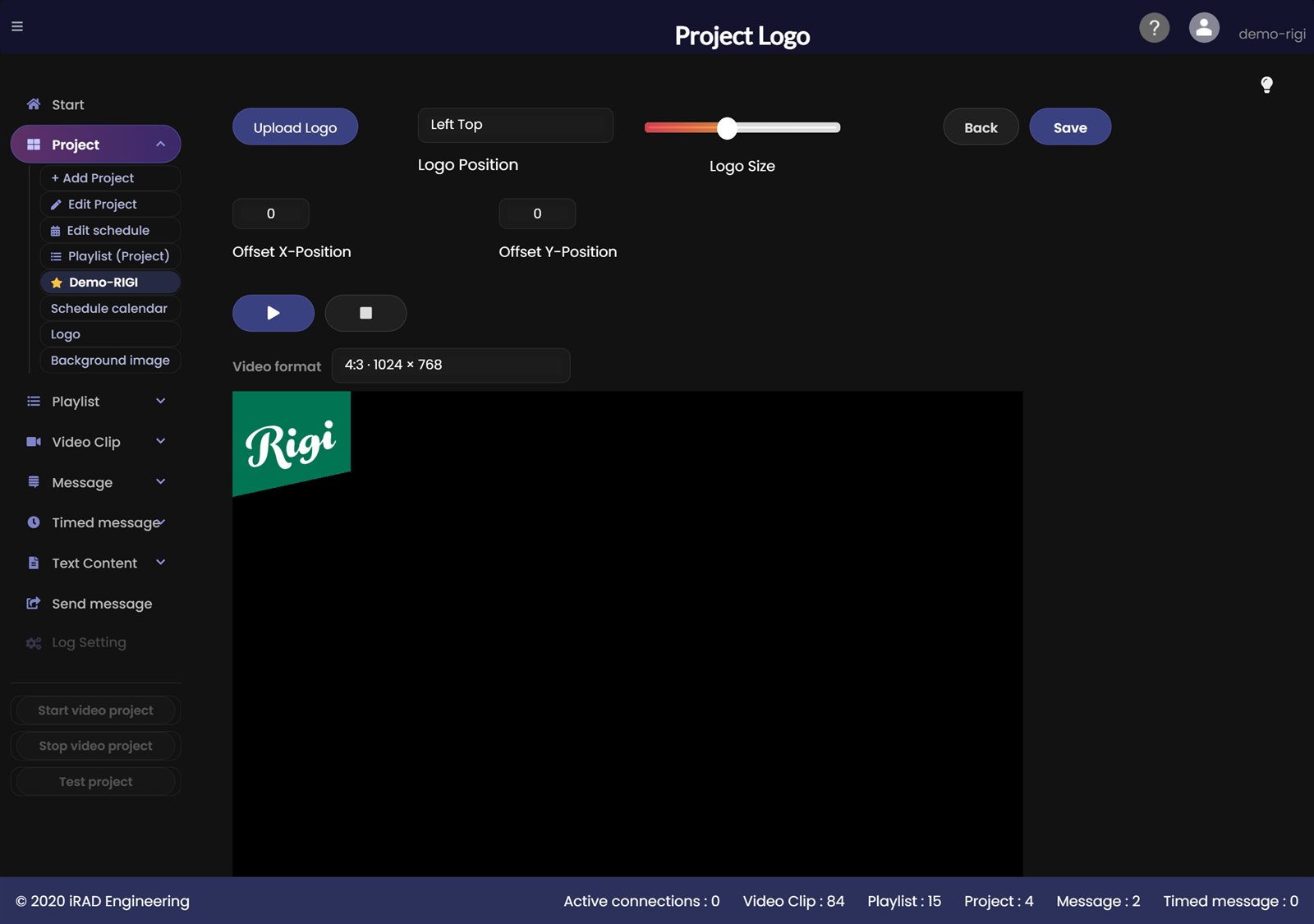Click the Test project button
1314x924 pixels.
point(95,782)
